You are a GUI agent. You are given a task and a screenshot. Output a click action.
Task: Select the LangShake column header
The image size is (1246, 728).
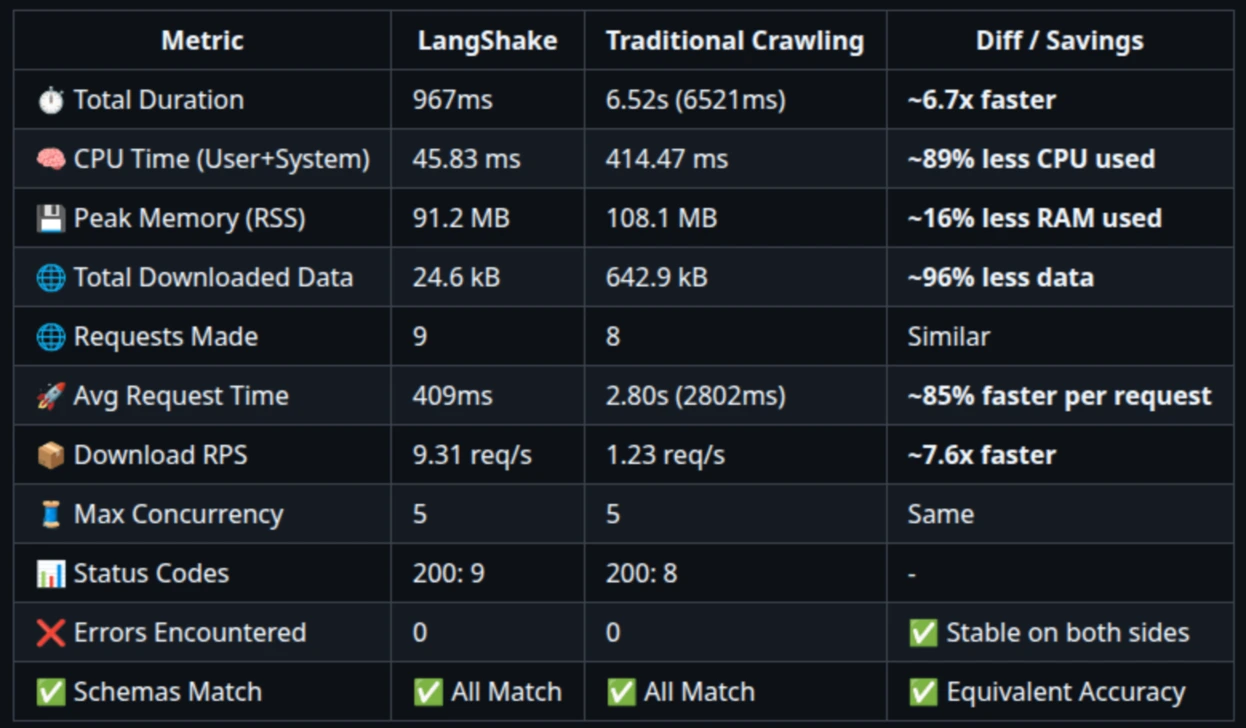tap(487, 41)
